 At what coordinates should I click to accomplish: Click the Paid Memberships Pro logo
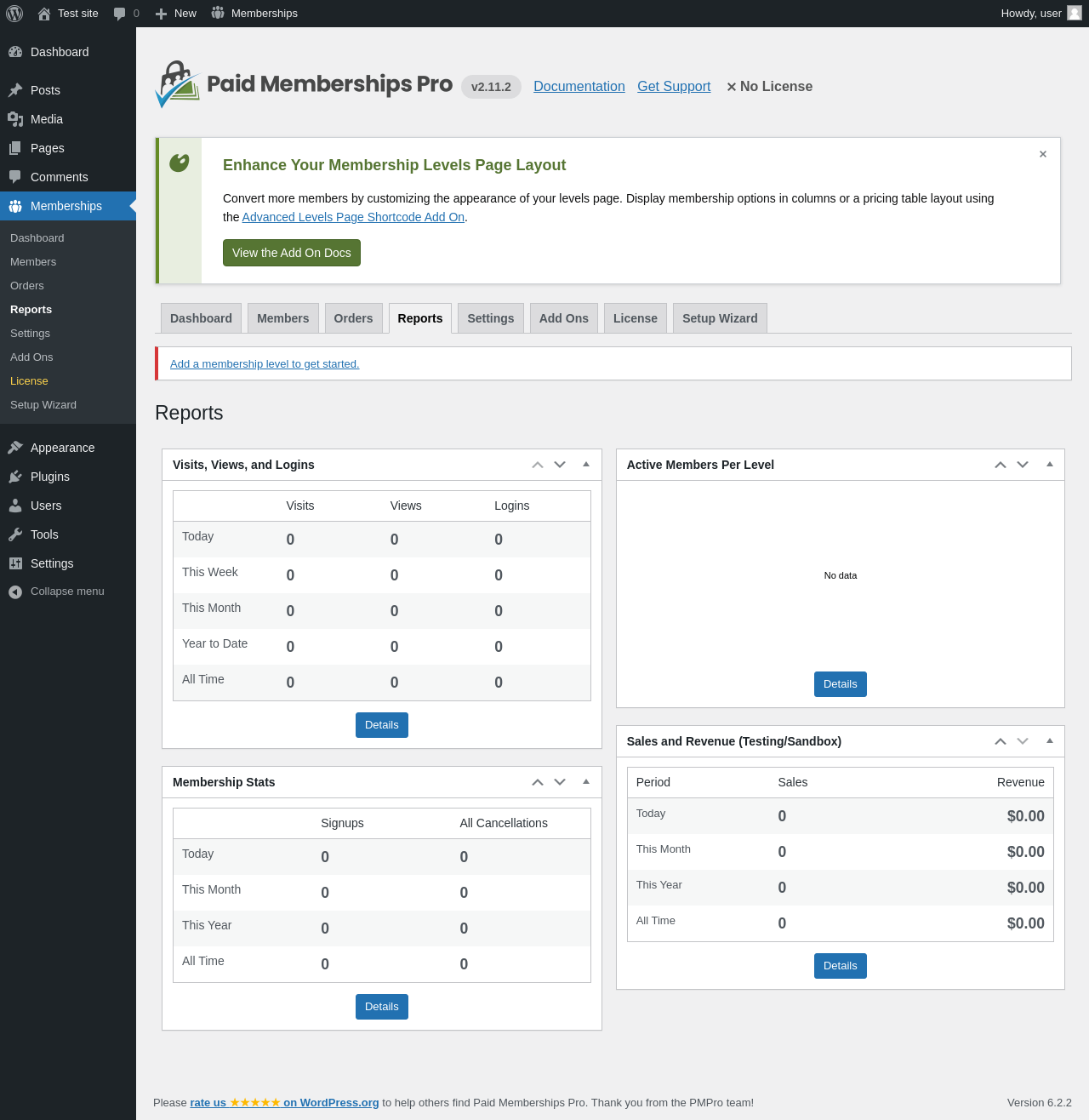pyautogui.click(x=304, y=84)
